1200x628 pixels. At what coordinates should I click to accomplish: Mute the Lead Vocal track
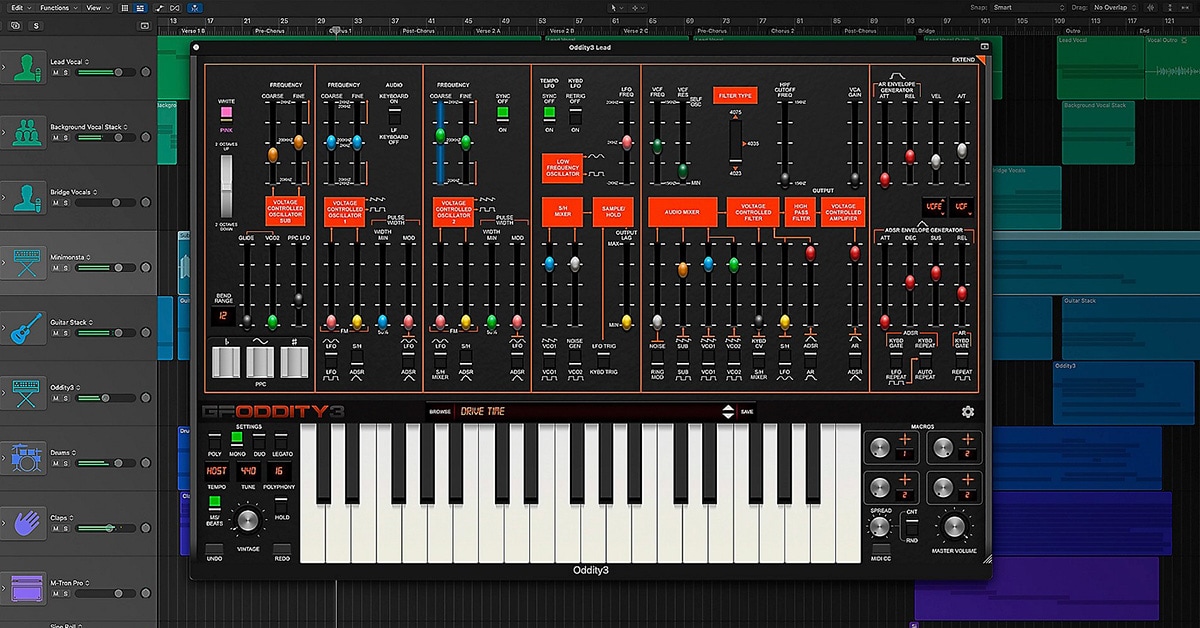(55, 73)
